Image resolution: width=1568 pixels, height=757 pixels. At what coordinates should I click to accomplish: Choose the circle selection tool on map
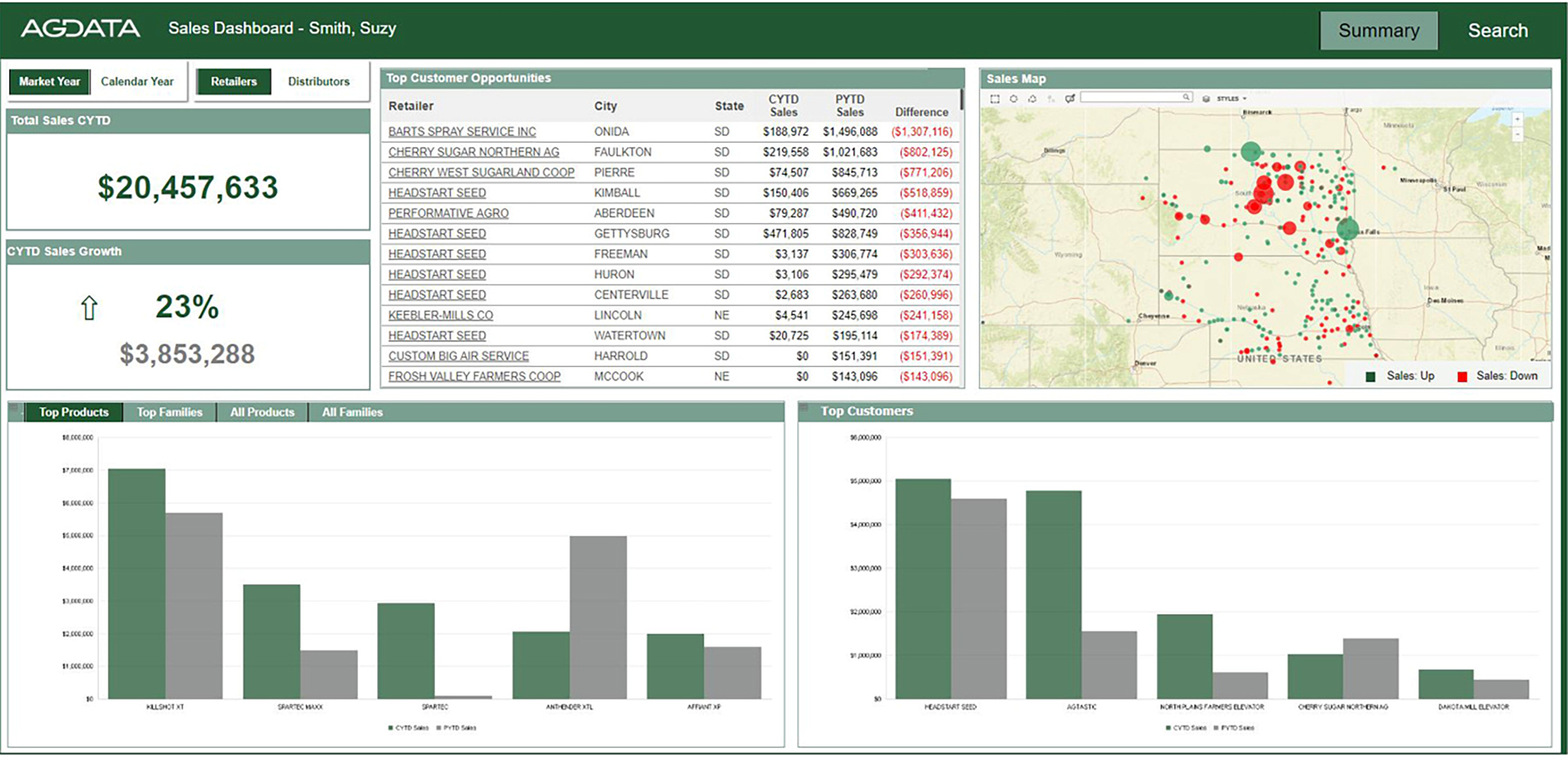pos(1013,99)
